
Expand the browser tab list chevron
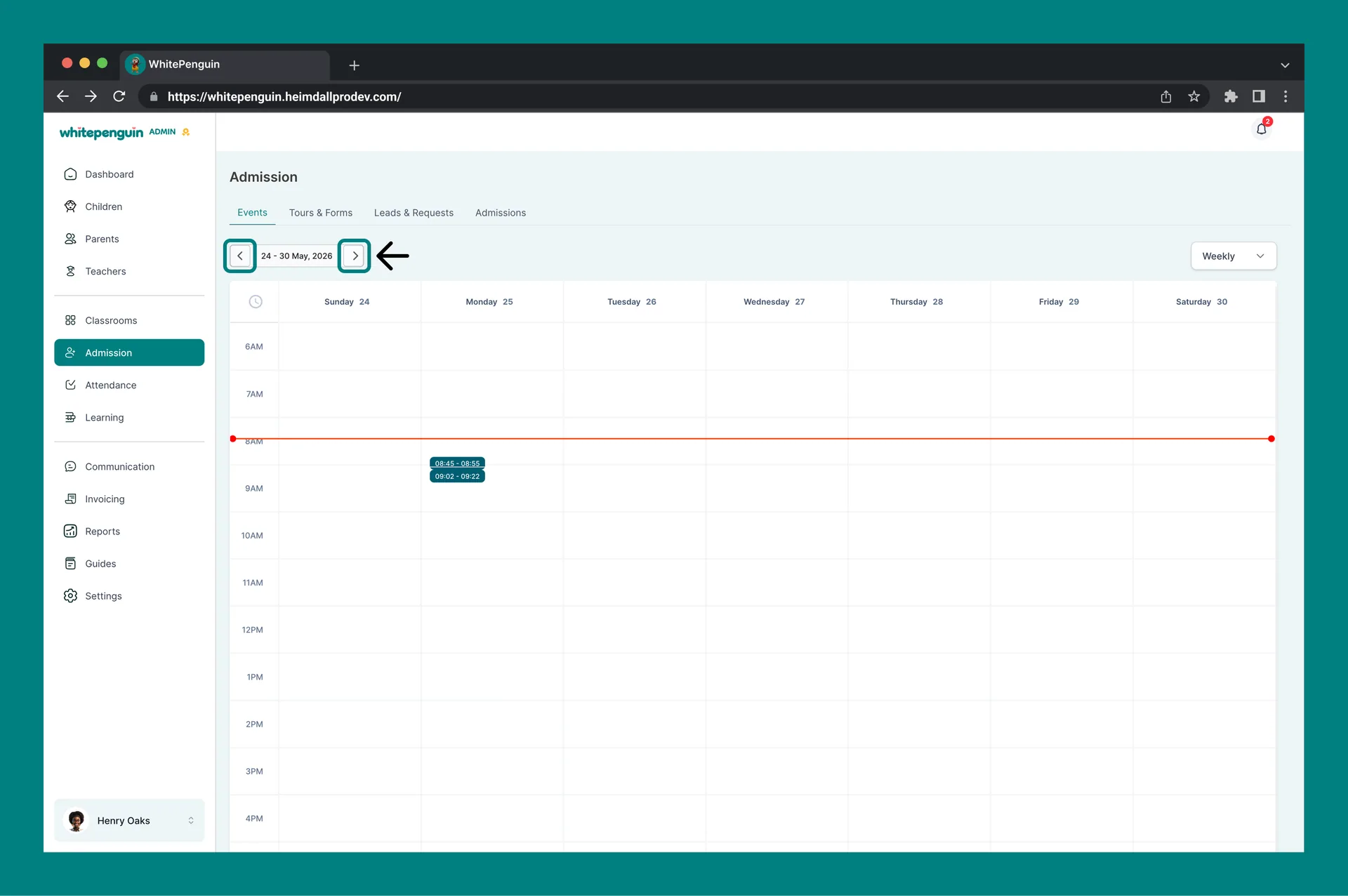coord(1285,65)
